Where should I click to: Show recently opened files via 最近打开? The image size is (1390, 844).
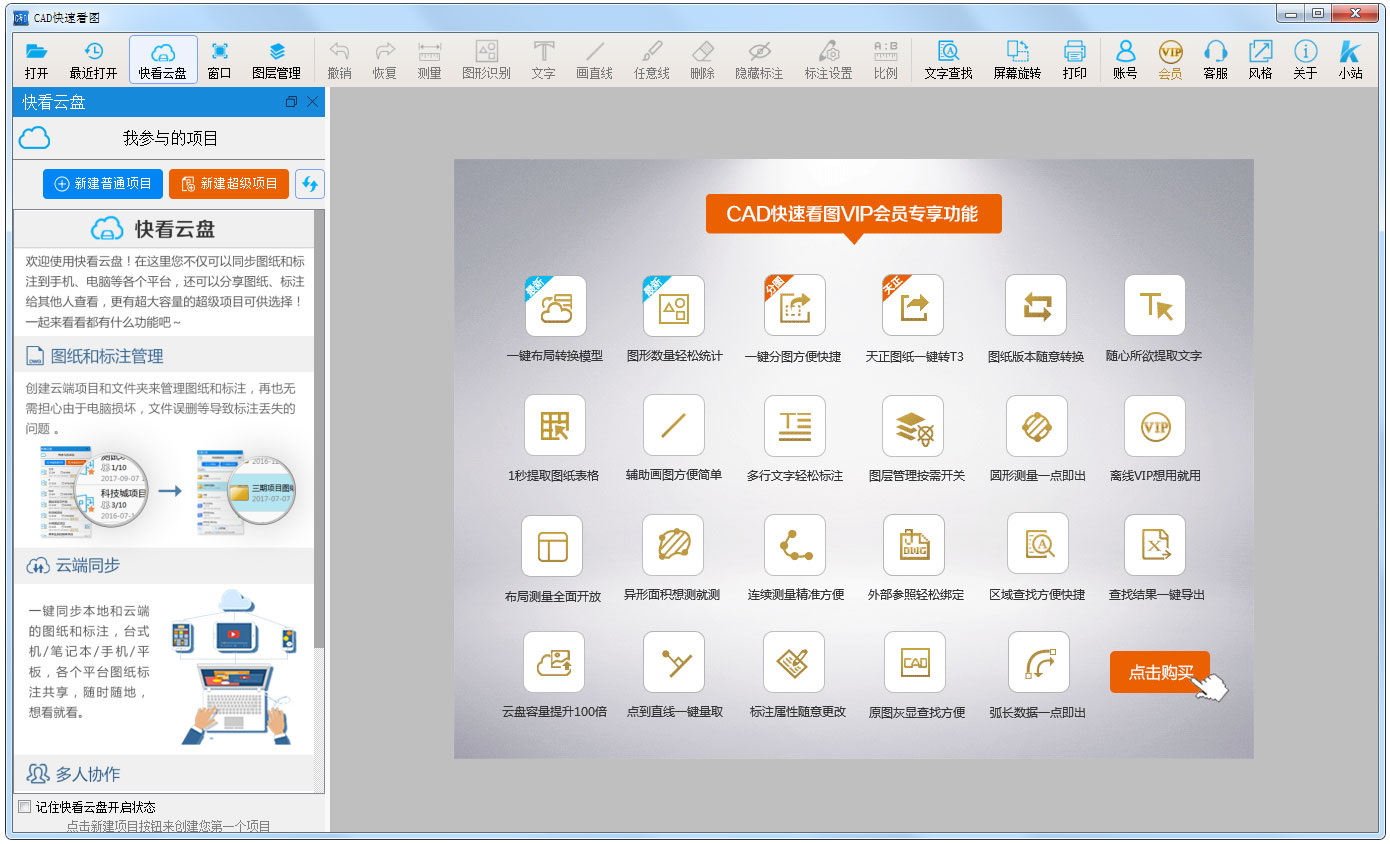click(93, 61)
